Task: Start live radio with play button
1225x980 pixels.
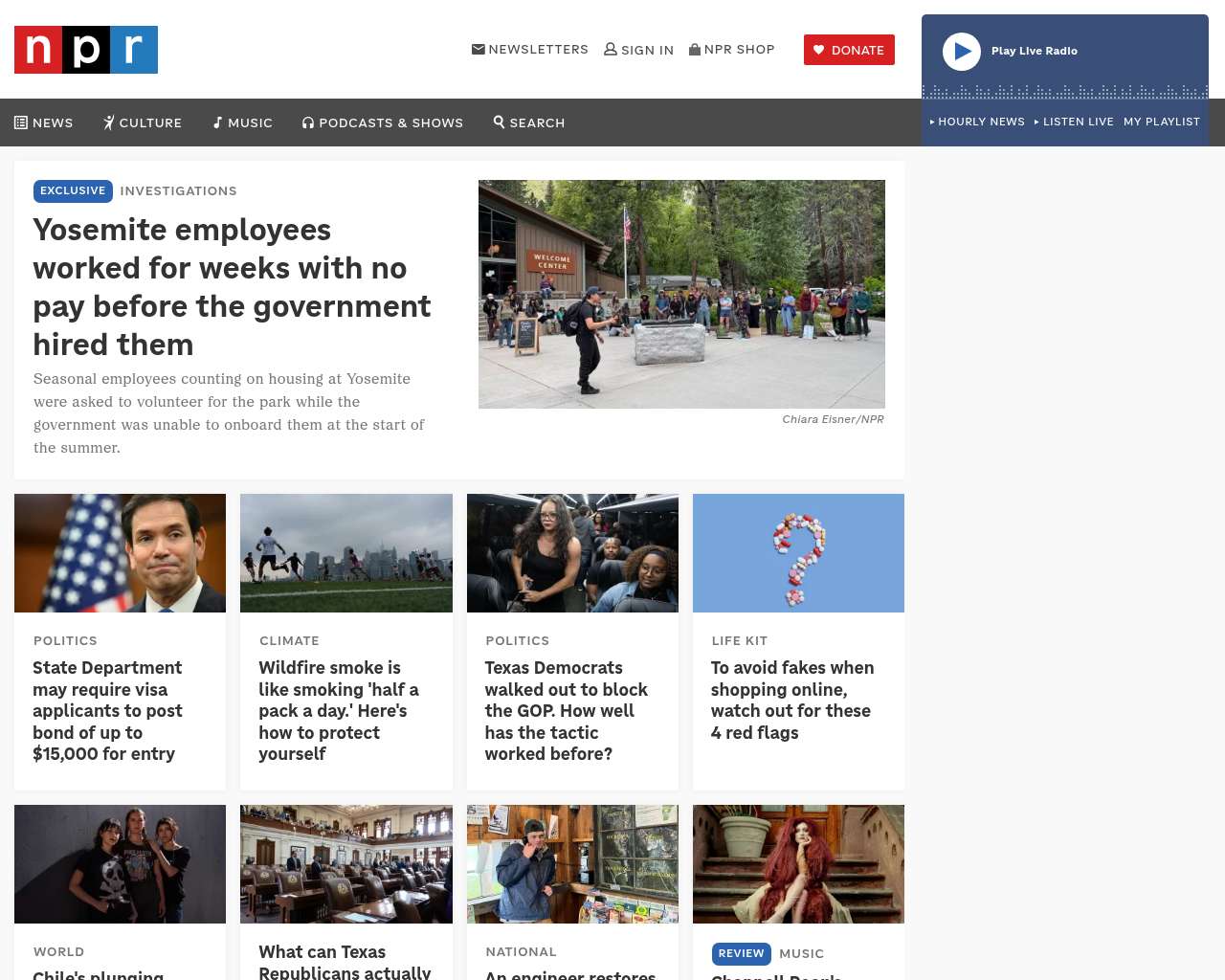Action: [x=962, y=52]
